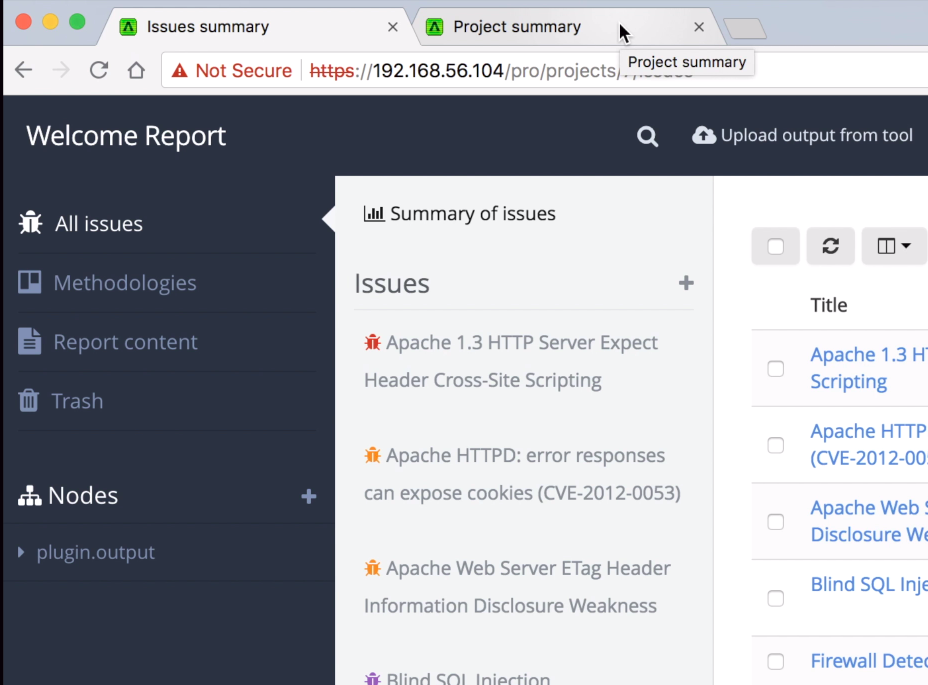Click the browser address bar URL
This screenshot has height=685, width=928.
tap(450, 70)
